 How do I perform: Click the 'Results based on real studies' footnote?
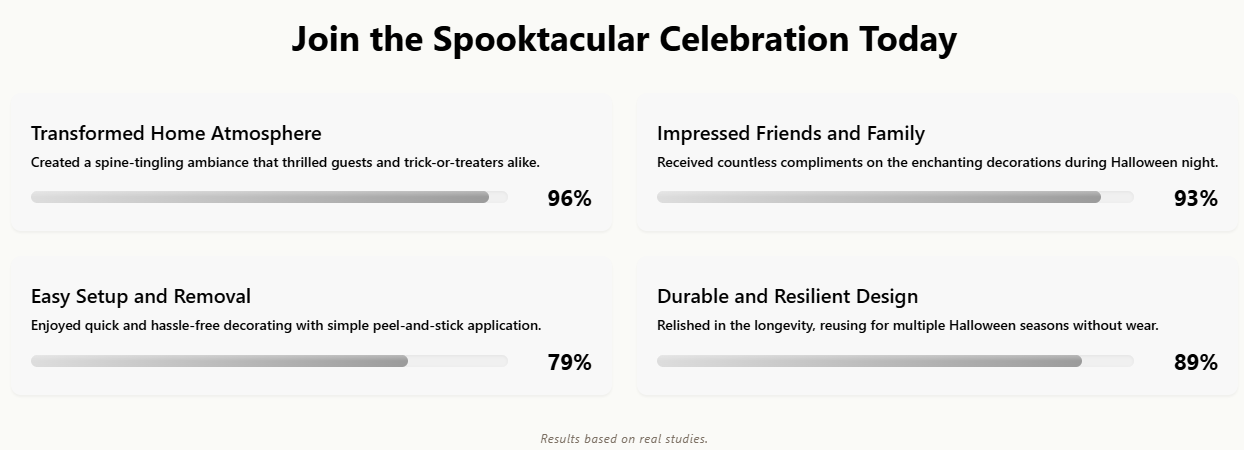pyautogui.click(x=624, y=438)
